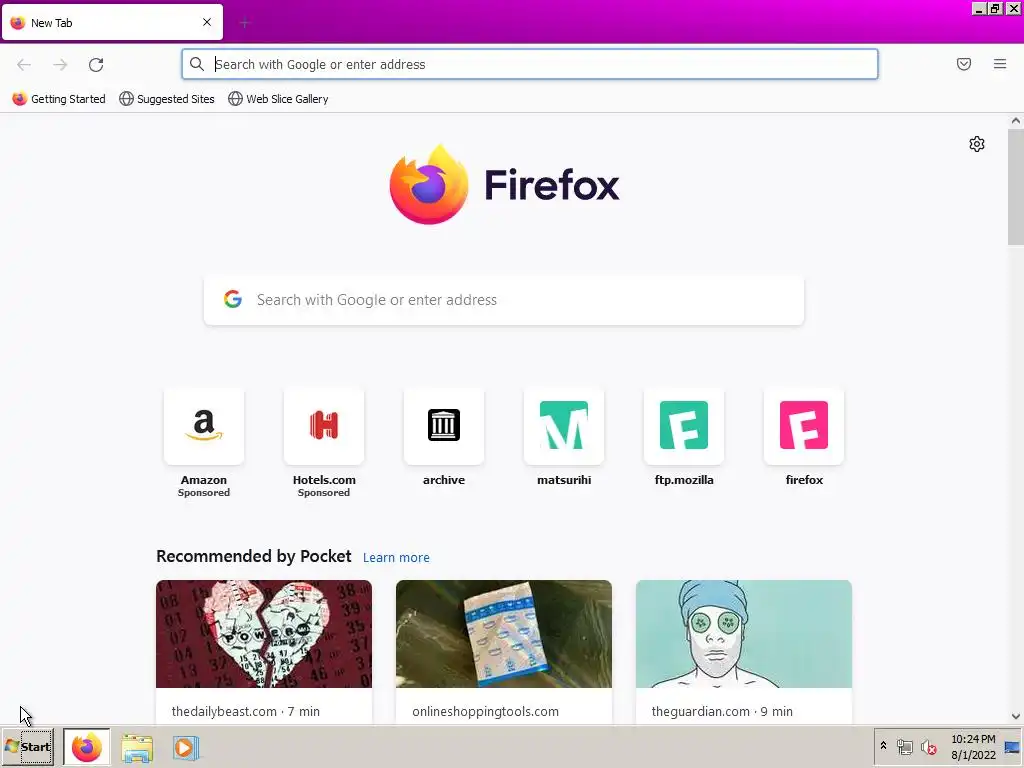Open the Firefox application menu
The width and height of the screenshot is (1024, 768).
tap(1000, 64)
